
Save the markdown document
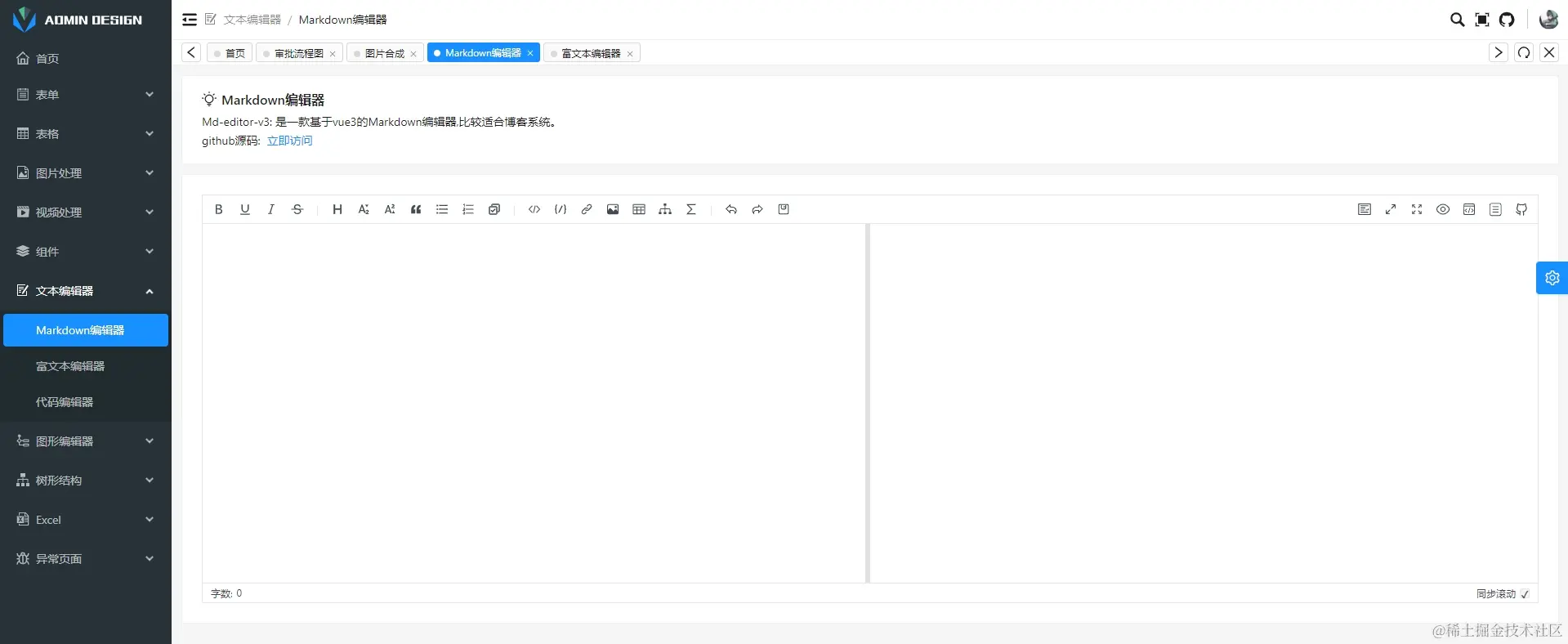(784, 209)
